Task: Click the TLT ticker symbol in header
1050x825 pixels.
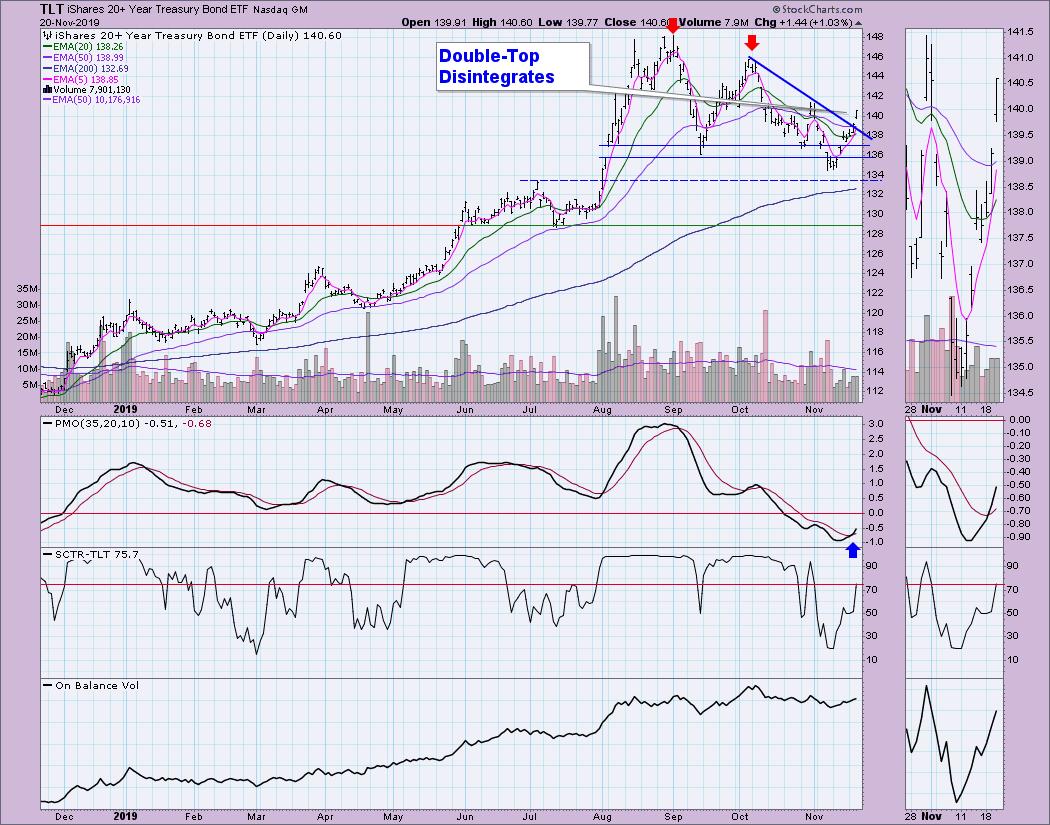Action: (x=52, y=9)
